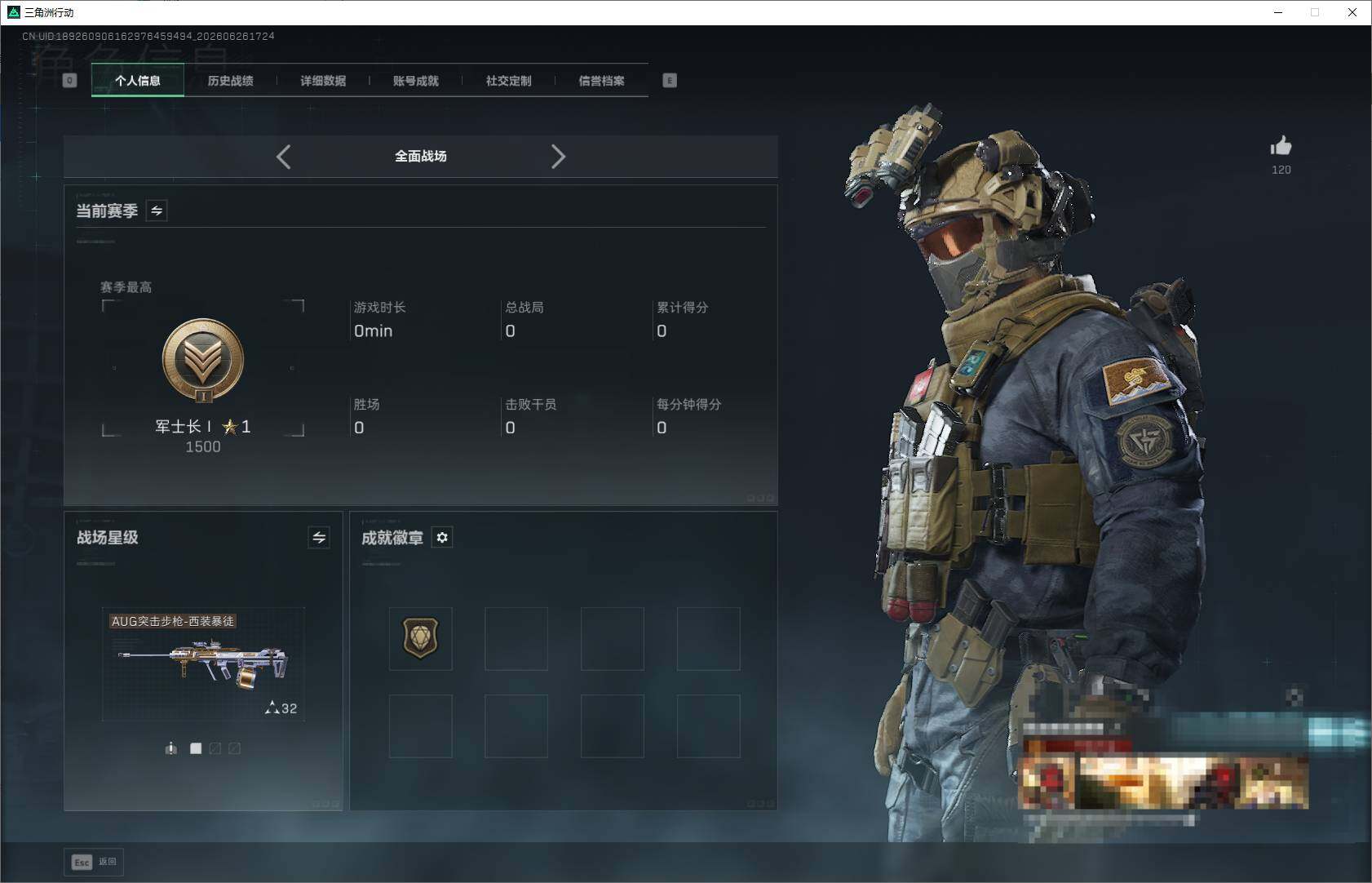
Task: Select the filled white square page indicator
Action: pyautogui.click(x=196, y=748)
